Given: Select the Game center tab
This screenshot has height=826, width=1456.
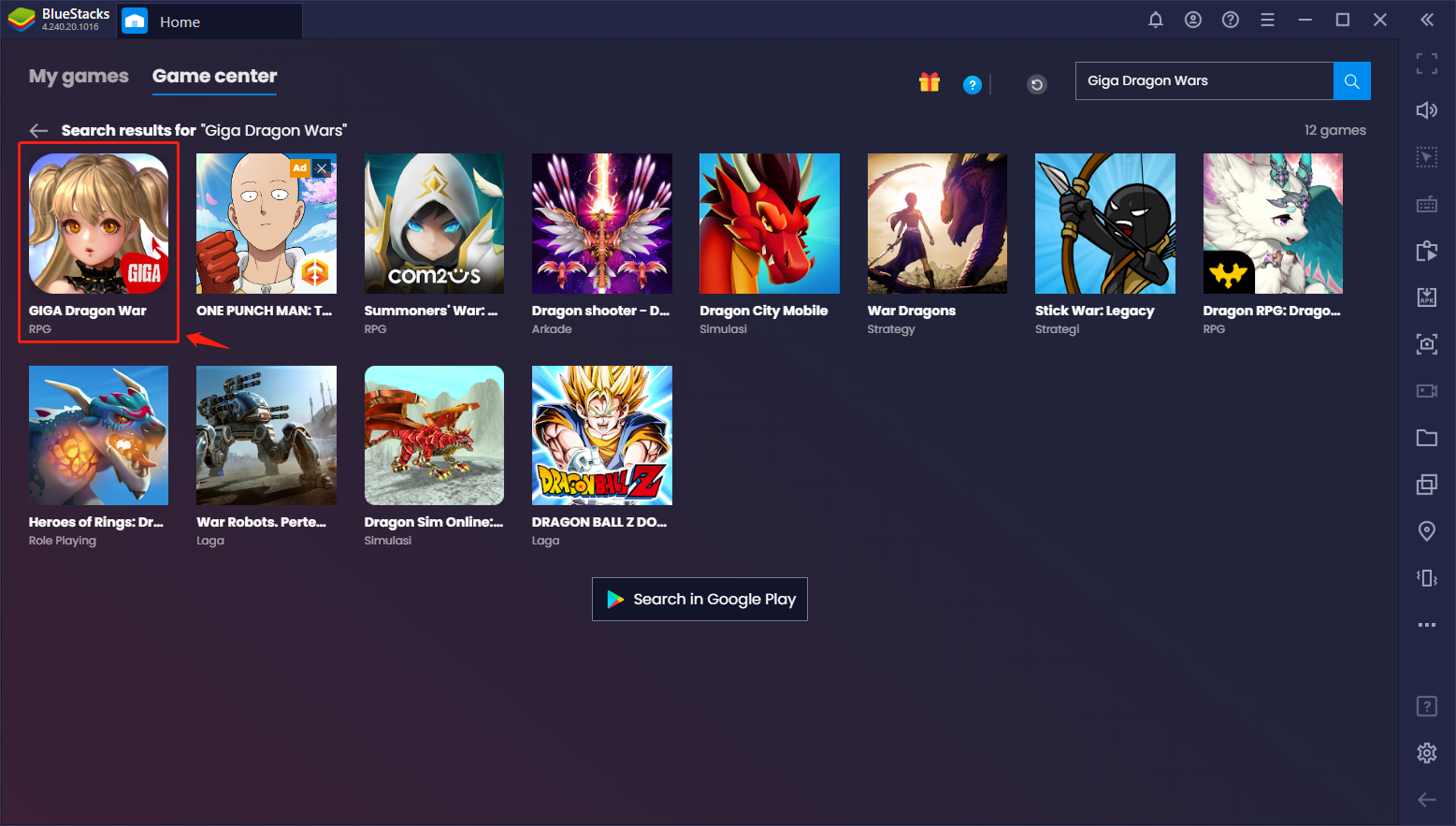Looking at the screenshot, I should tap(215, 77).
